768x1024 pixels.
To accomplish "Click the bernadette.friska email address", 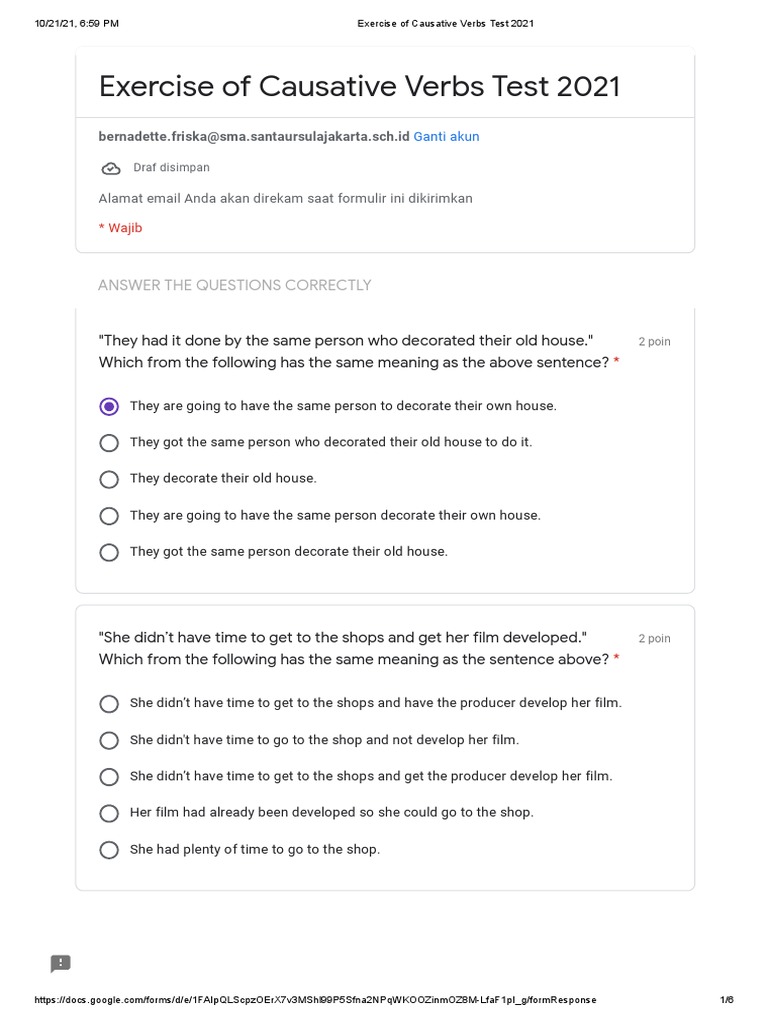I will click(254, 137).
